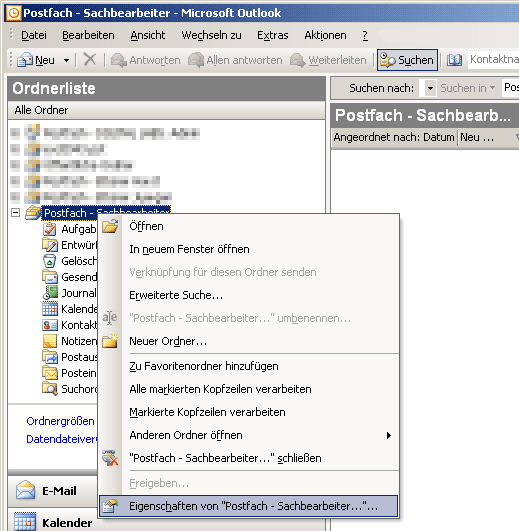The width and height of the screenshot is (519, 531).
Task: Open the Datei menu
Action: coord(34,35)
